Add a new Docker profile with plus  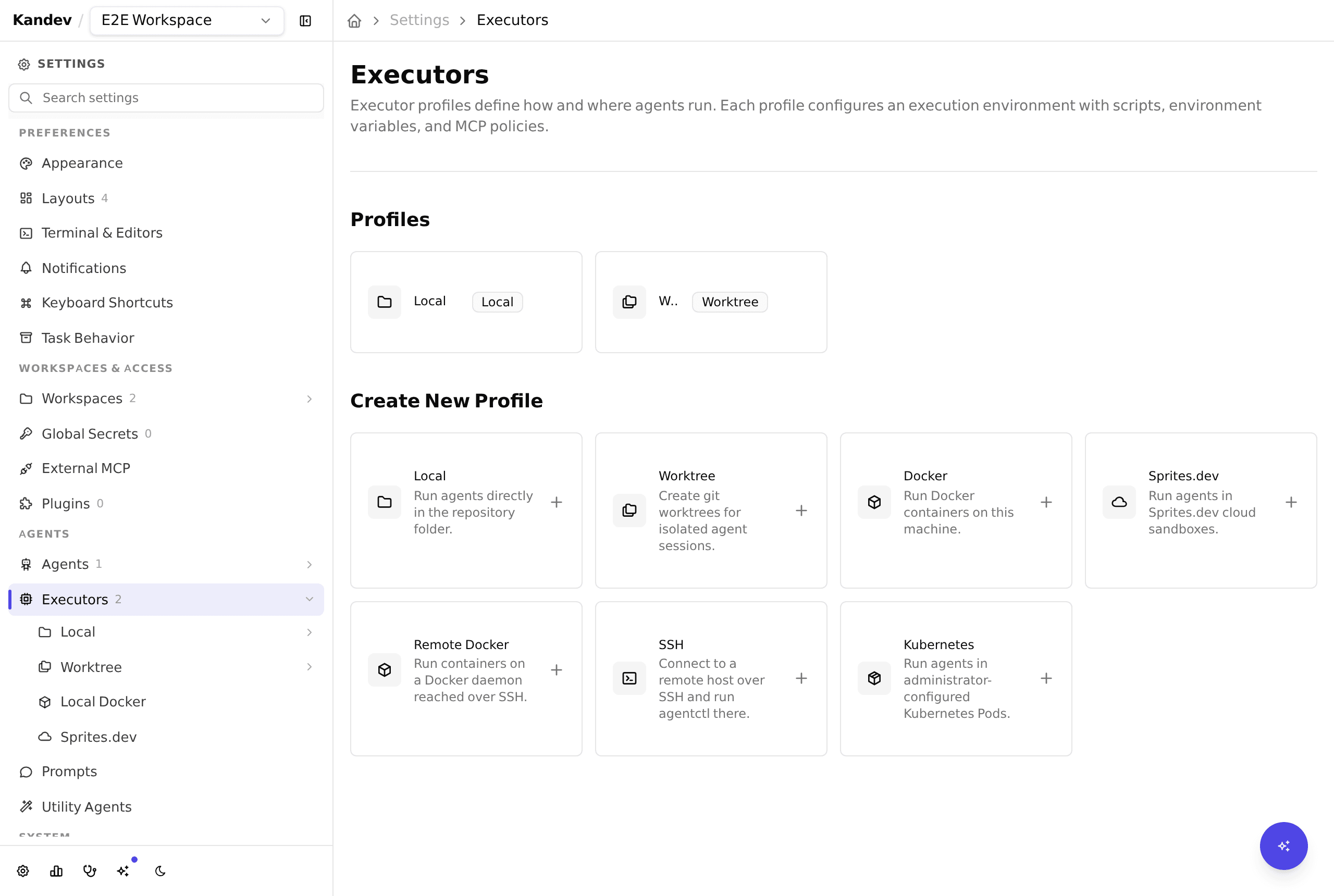[x=1046, y=502]
